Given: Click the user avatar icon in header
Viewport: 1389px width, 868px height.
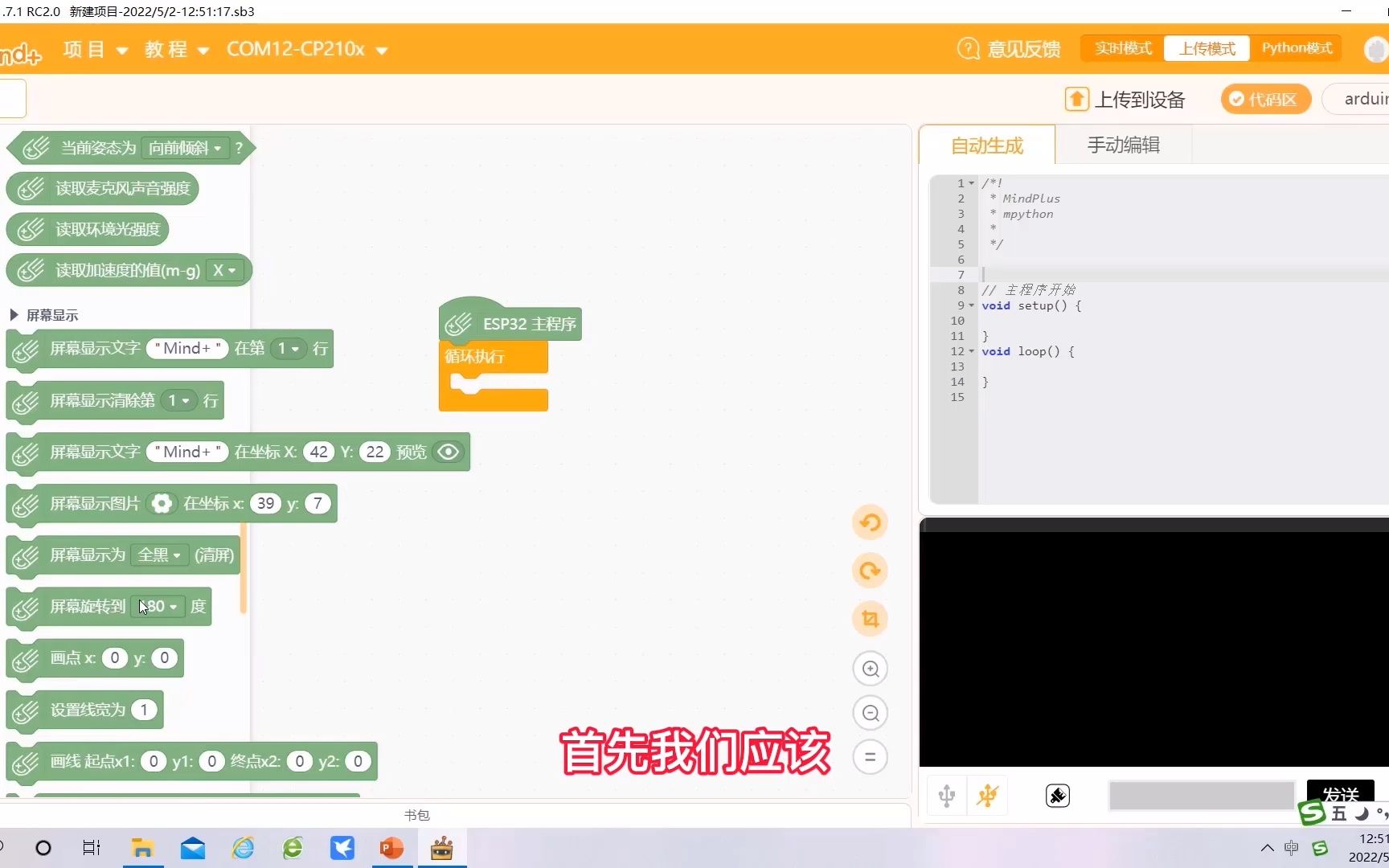Looking at the screenshot, I should pyautogui.click(x=1377, y=50).
